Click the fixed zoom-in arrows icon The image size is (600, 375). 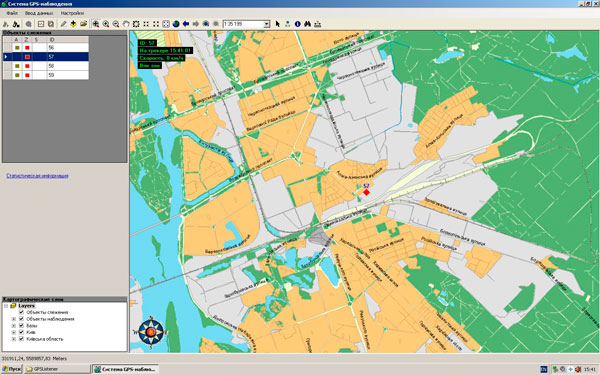pos(146,24)
